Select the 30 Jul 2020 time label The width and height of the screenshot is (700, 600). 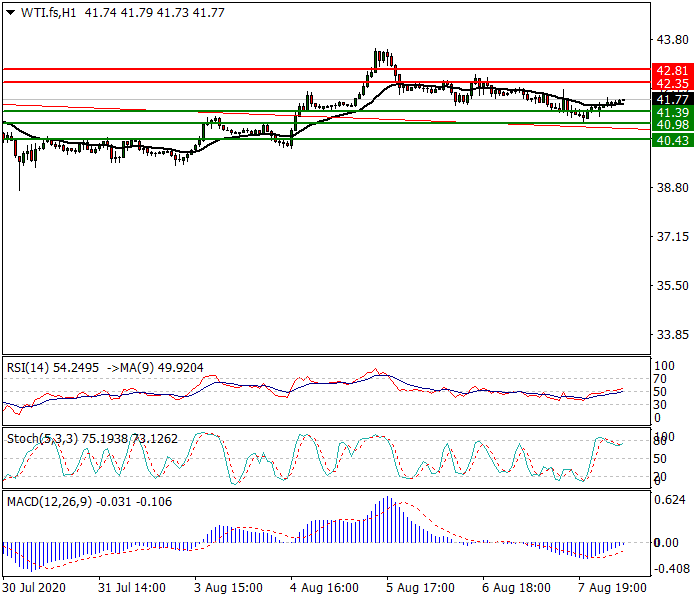point(34,588)
